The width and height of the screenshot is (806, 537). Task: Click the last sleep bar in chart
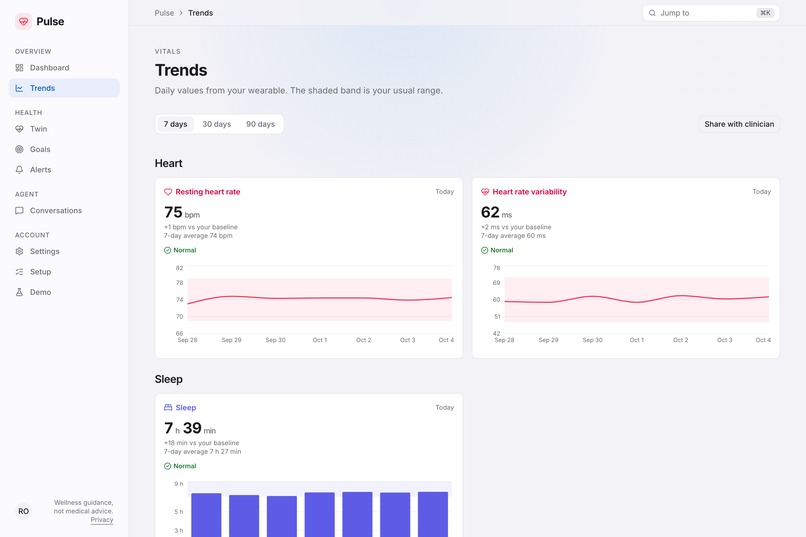pyautogui.click(x=433, y=514)
